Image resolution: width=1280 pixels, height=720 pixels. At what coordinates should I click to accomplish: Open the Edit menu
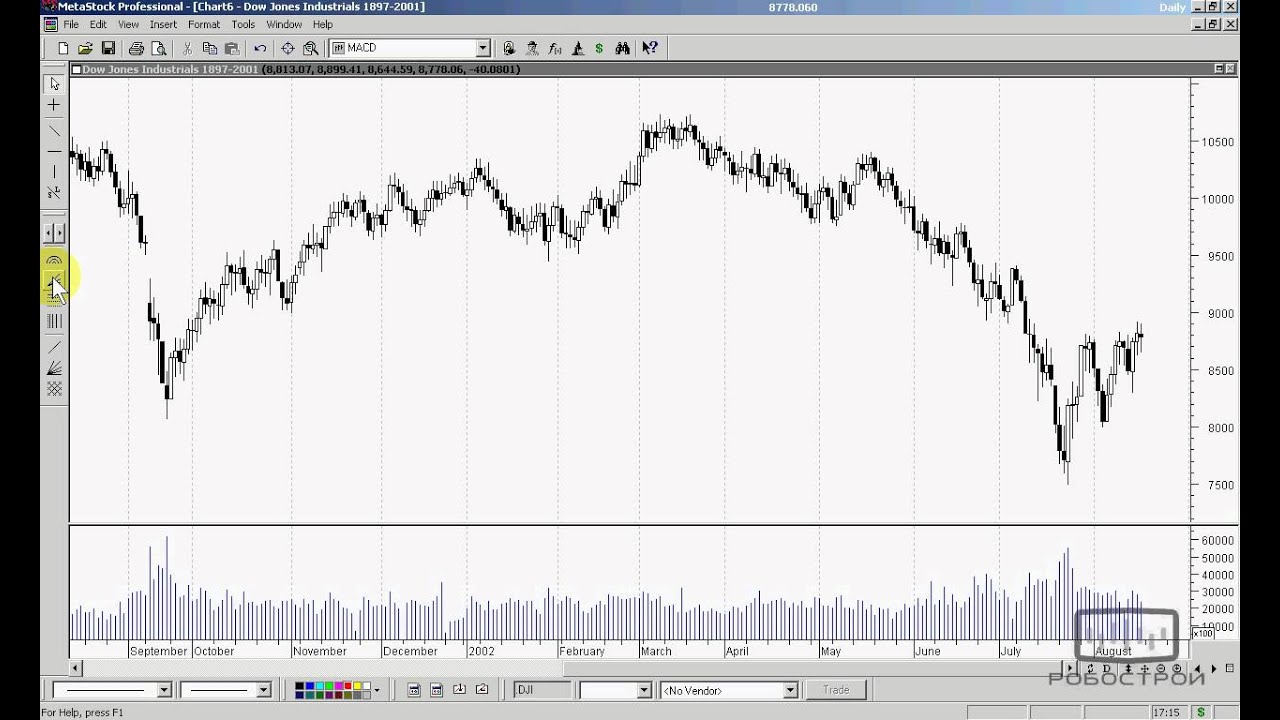coord(98,24)
